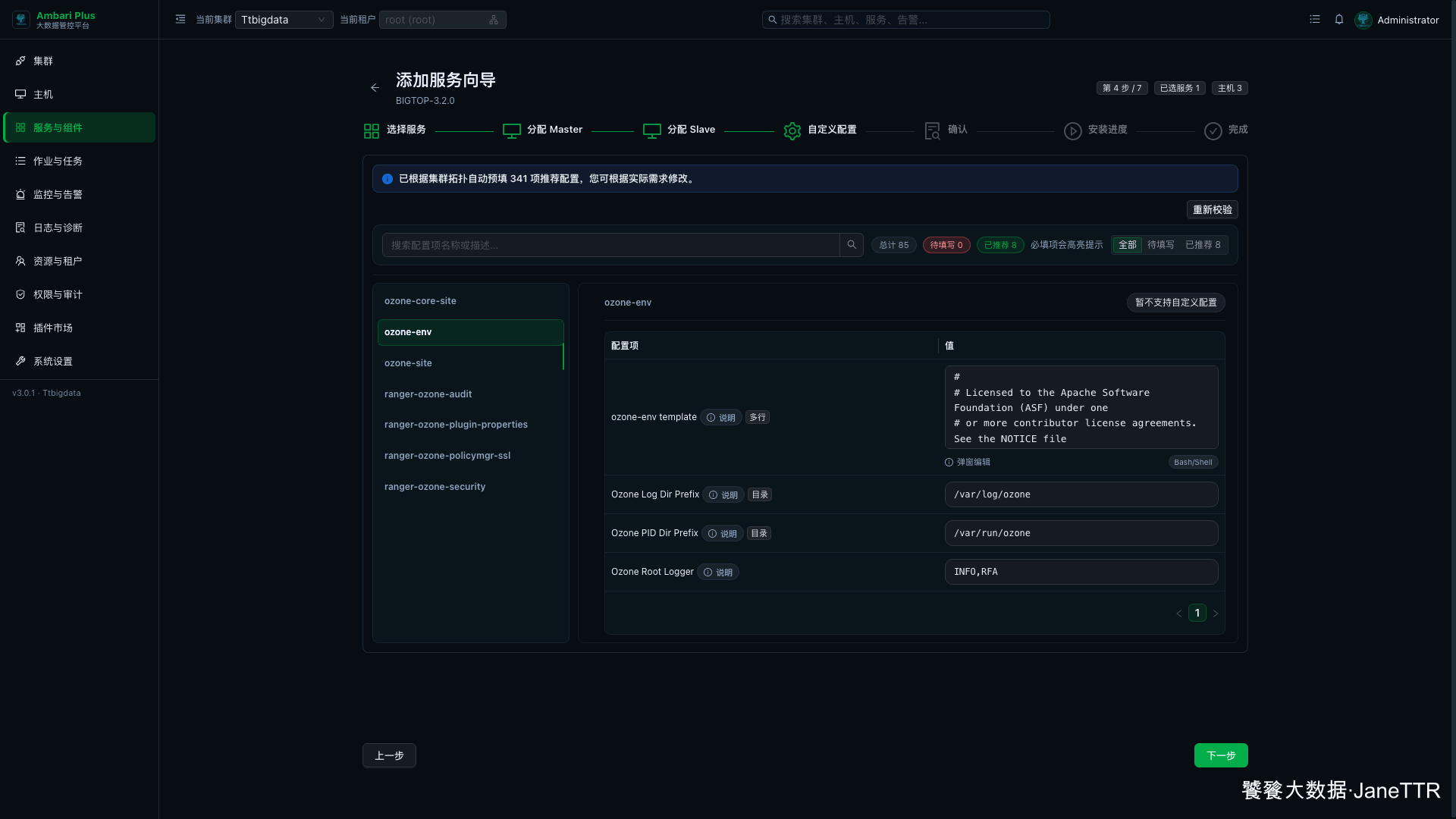Screen dimensions: 1456x819
Task: Click the 分配 Slave step monitor icon
Action: 652,131
